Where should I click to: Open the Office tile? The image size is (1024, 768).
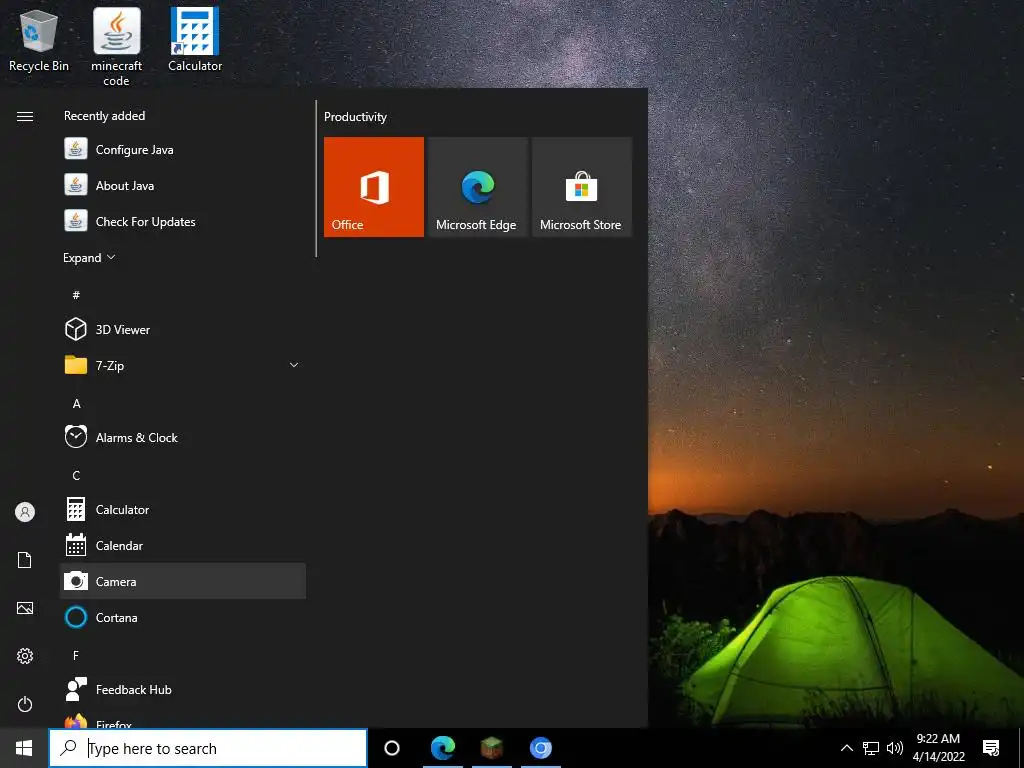tap(374, 187)
